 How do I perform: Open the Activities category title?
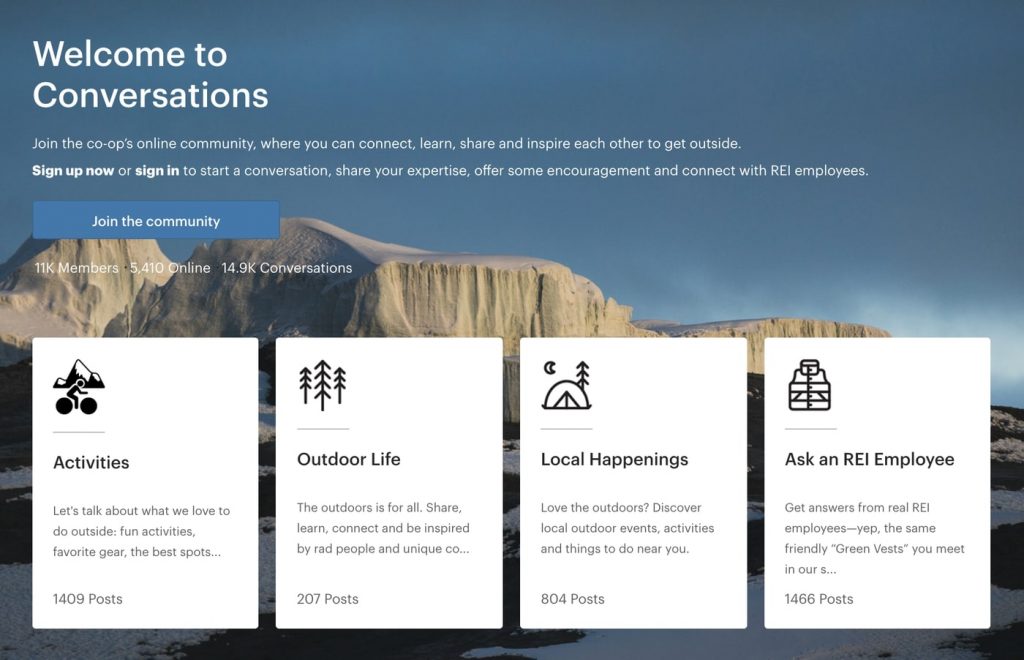click(91, 462)
